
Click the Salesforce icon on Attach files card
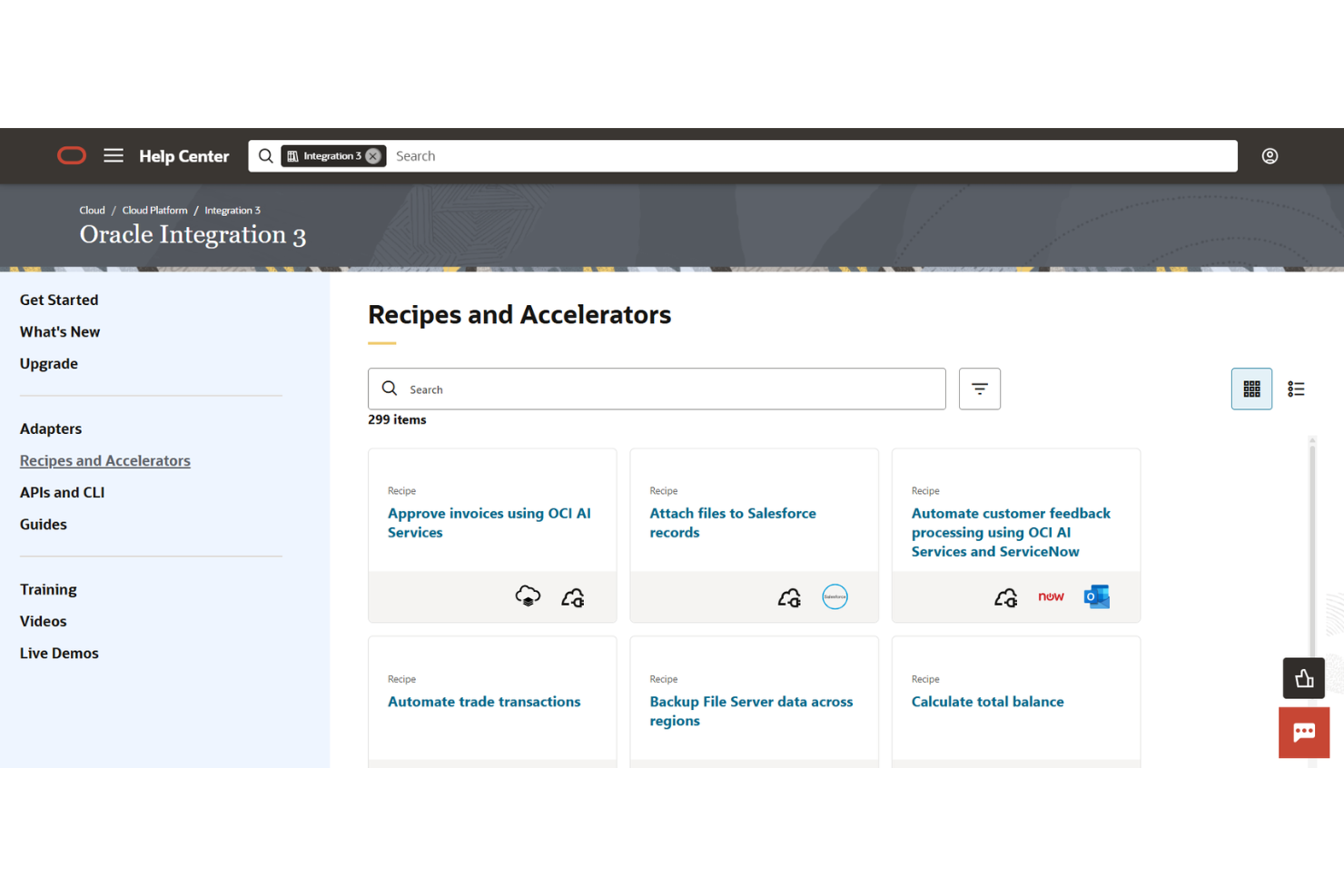(x=835, y=597)
